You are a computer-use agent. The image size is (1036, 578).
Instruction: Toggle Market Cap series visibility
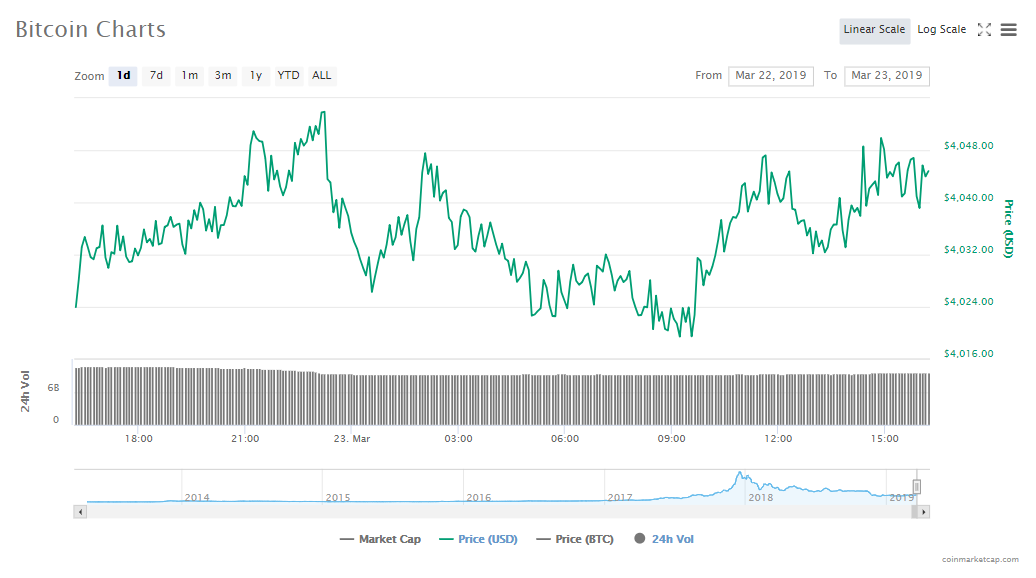point(381,539)
